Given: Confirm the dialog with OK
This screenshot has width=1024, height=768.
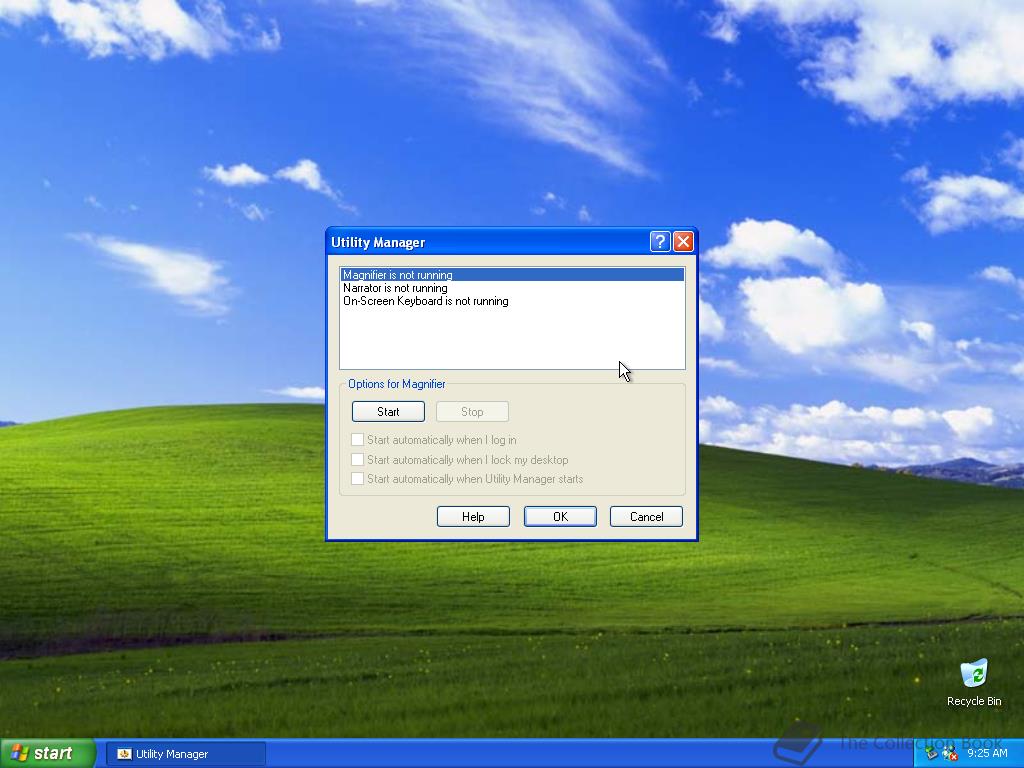Looking at the screenshot, I should point(560,517).
